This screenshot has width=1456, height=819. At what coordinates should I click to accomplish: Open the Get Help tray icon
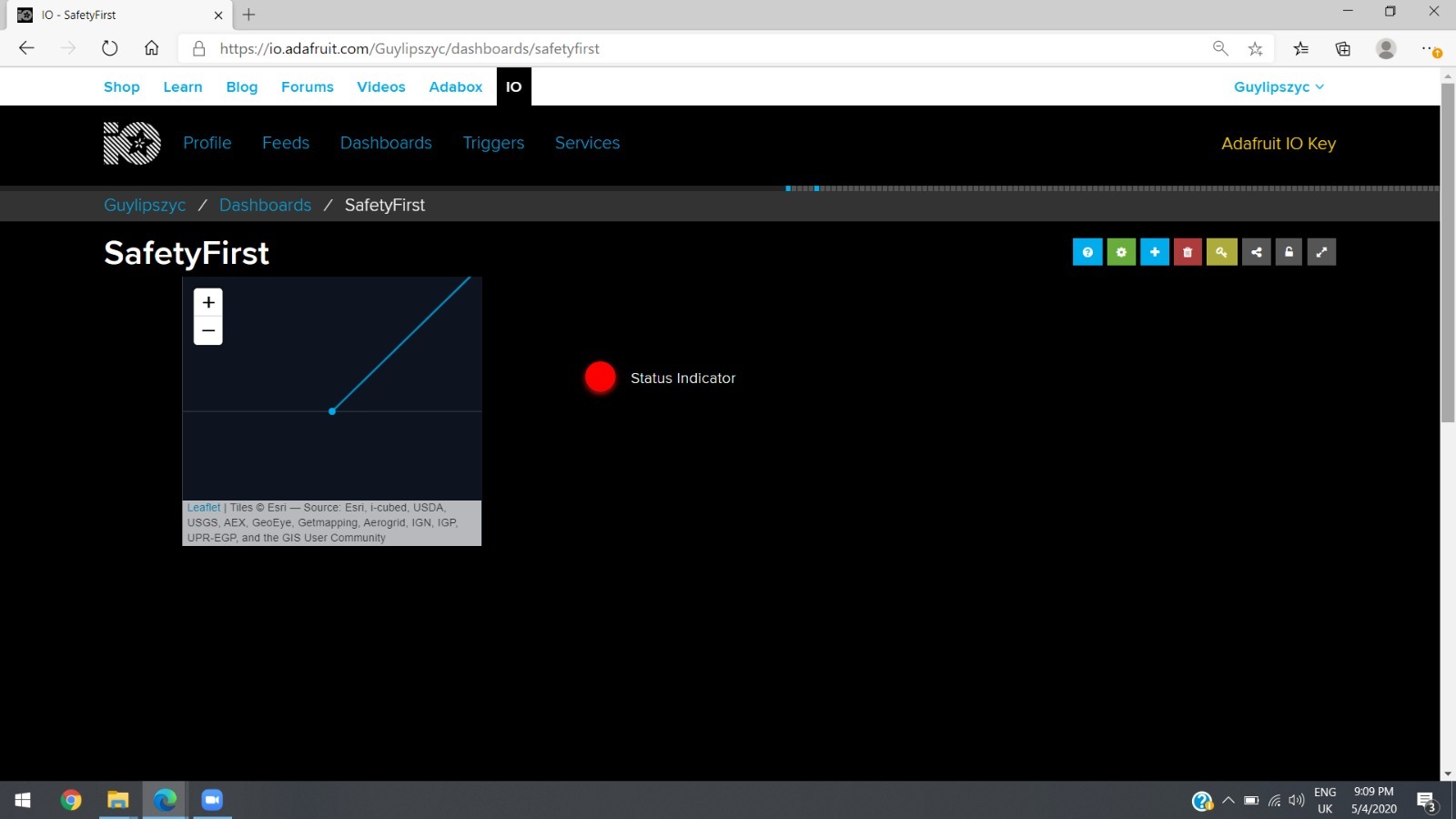point(1202,801)
